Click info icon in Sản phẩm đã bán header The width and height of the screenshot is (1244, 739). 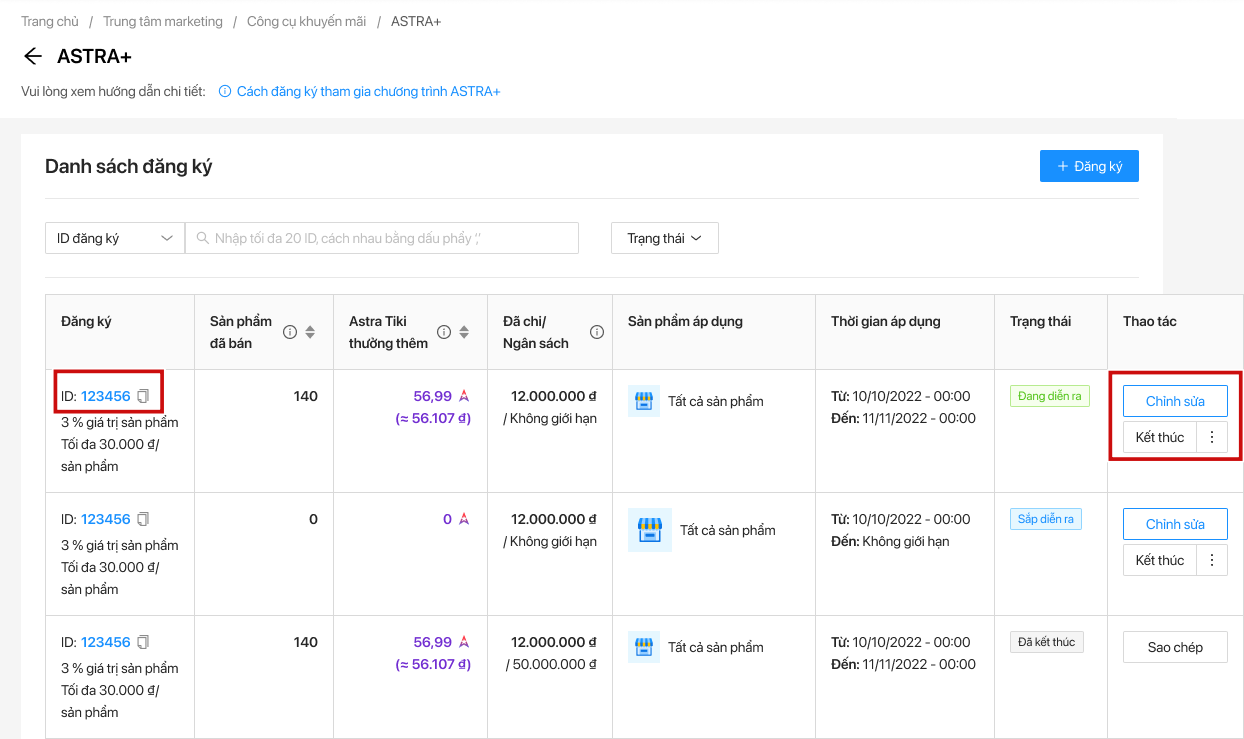[x=290, y=332]
